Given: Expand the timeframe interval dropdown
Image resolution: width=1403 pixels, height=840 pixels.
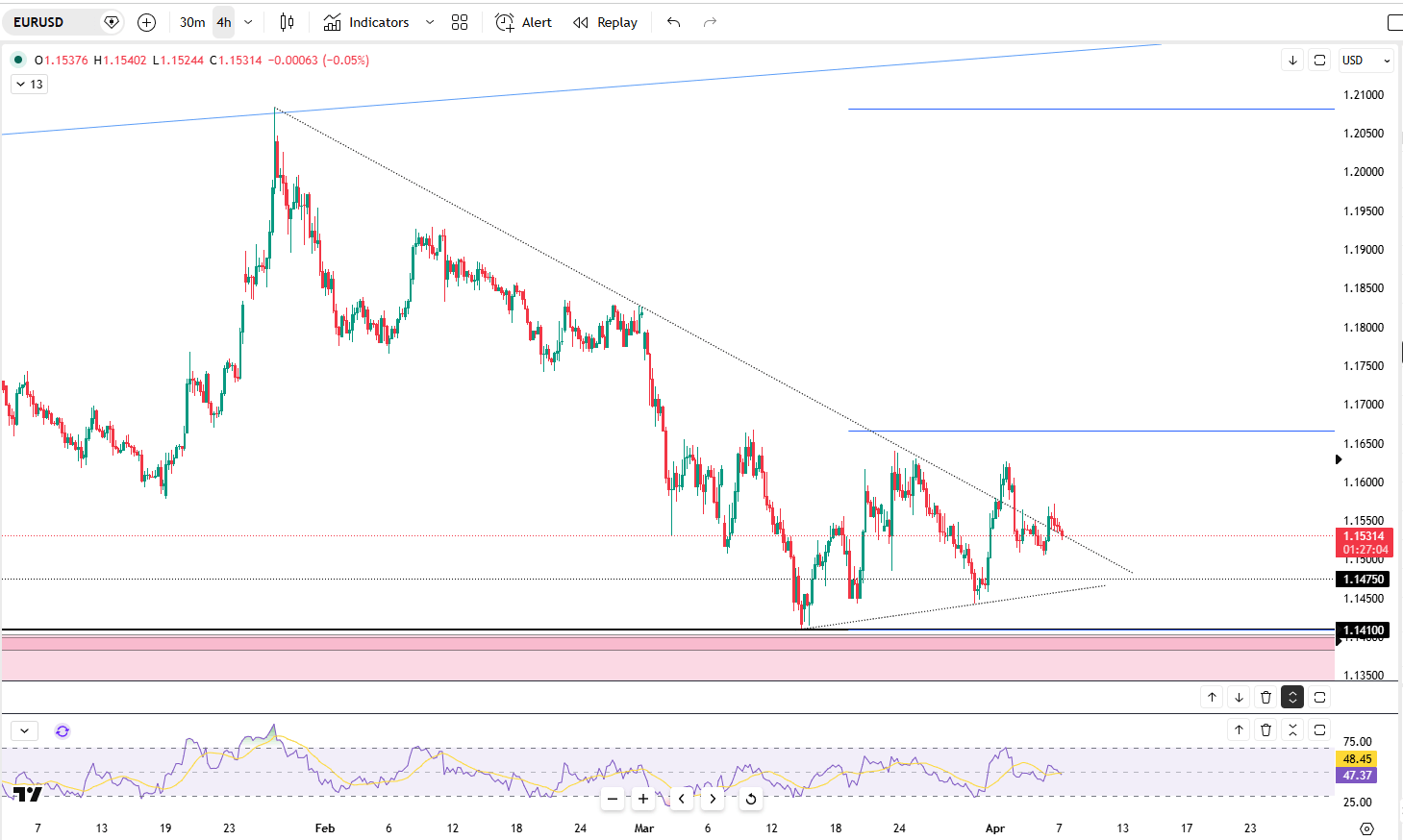Looking at the screenshot, I should 248,22.
